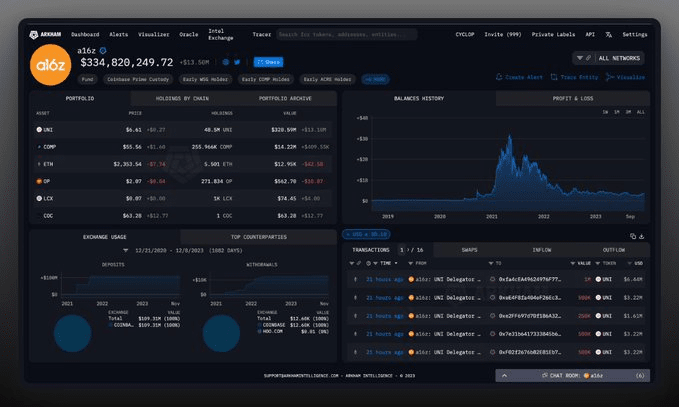Click the Create Alert bell icon
Image resolution: width=679 pixels, height=407 pixels.
(500, 76)
